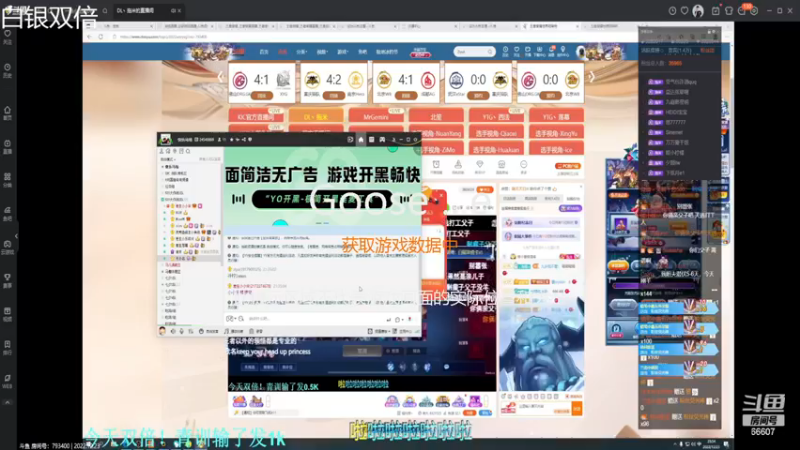Click the voice chat message input box

(314, 319)
